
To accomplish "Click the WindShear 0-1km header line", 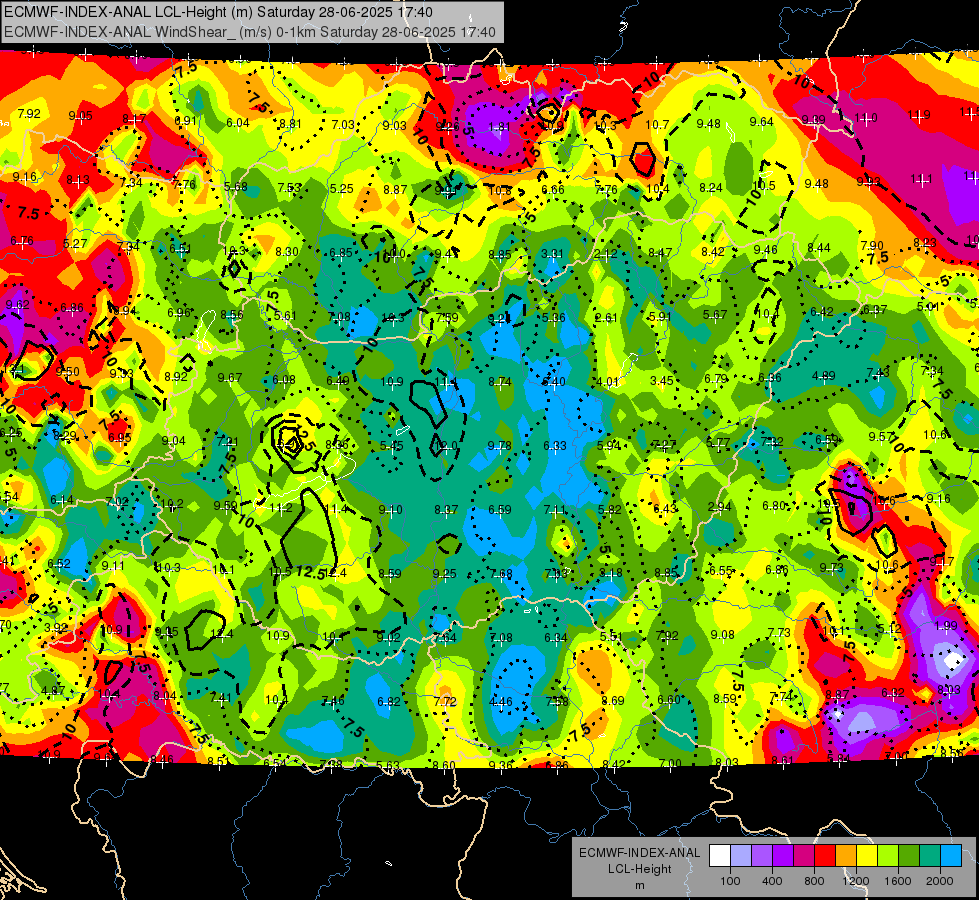I will coord(250,32).
